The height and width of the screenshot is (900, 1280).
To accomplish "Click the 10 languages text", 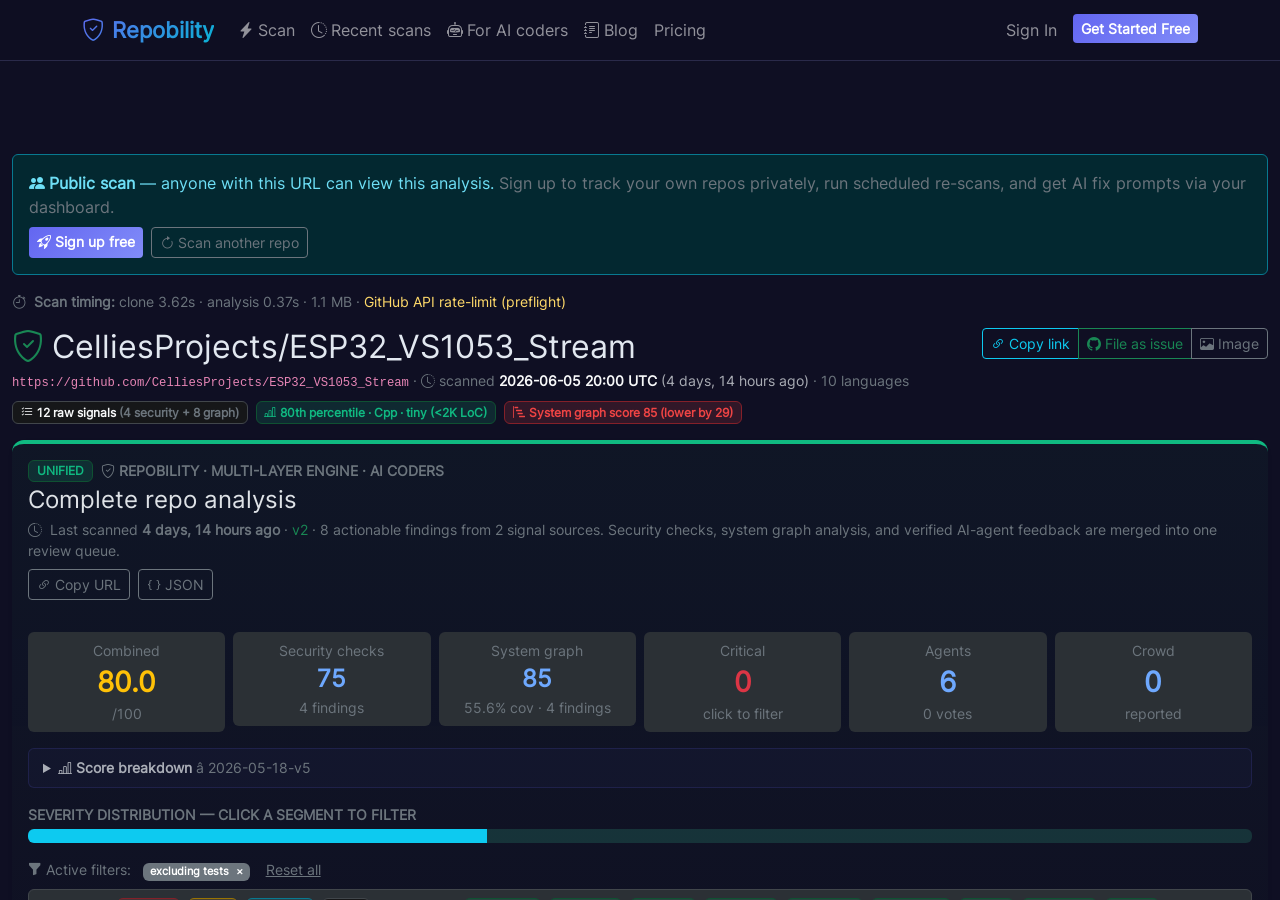I will 865,381.
